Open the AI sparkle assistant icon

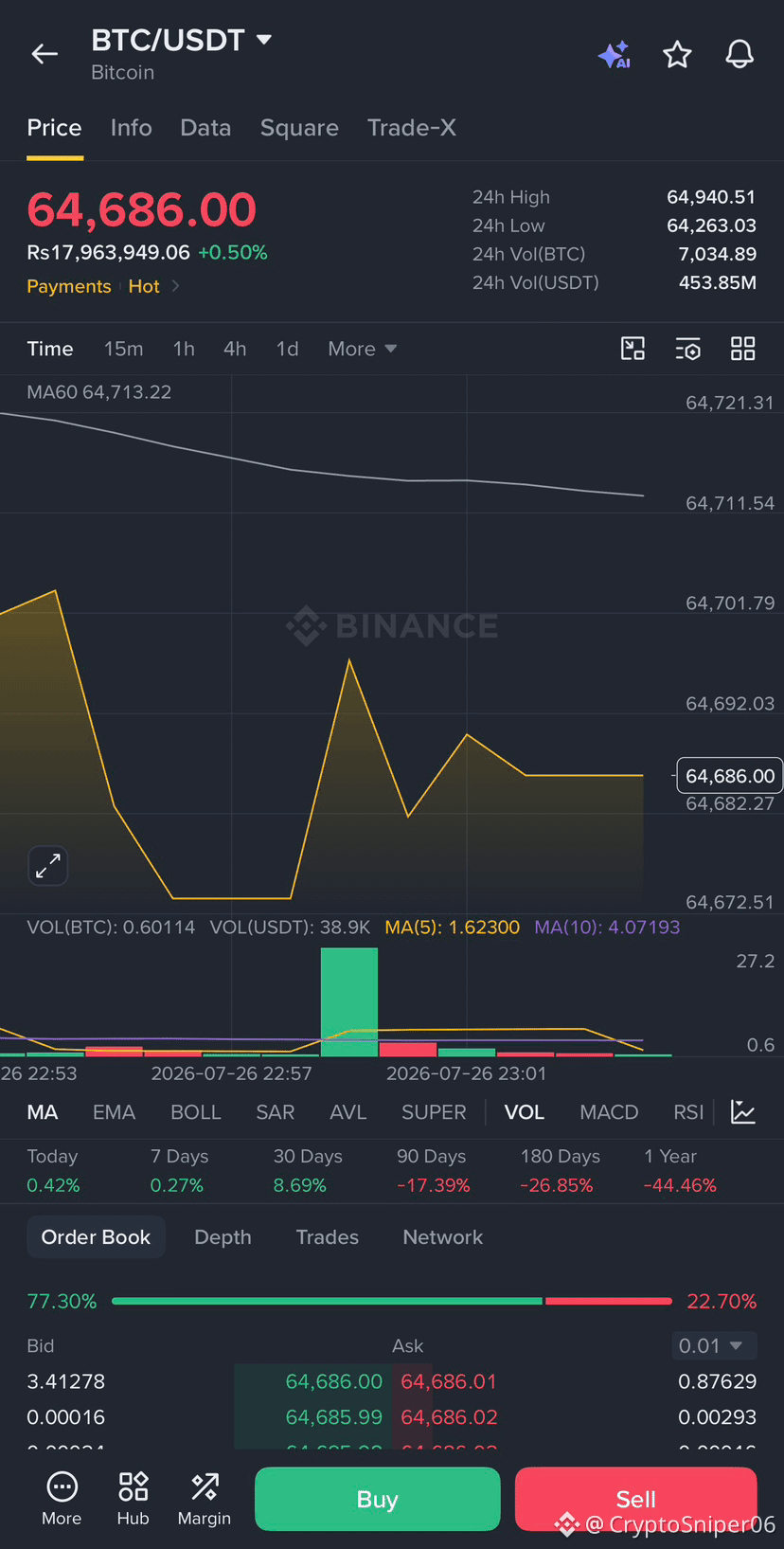click(x=615, y=55)
